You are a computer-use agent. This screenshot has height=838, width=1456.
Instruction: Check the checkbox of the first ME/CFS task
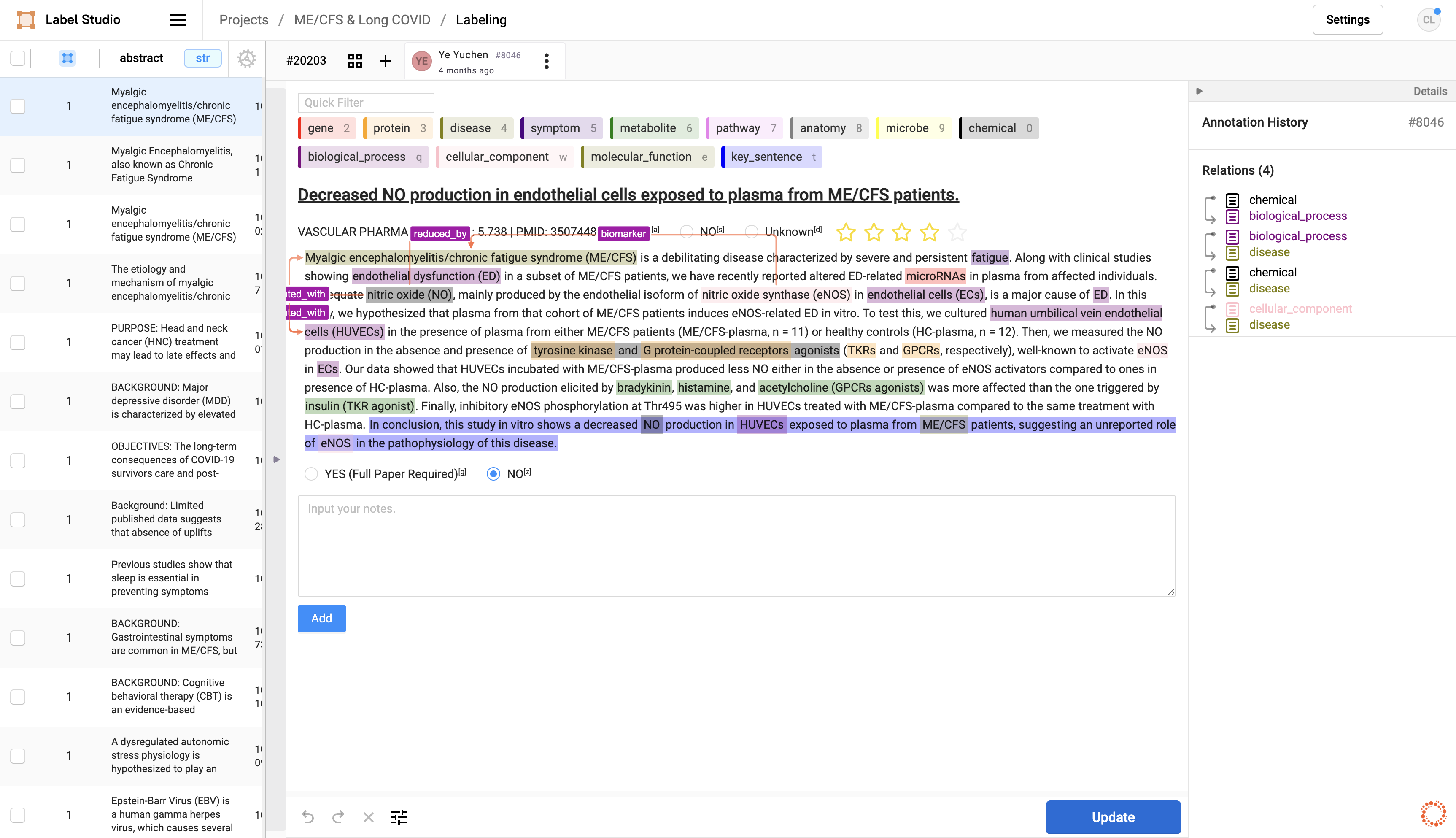(x=17, y=106)
